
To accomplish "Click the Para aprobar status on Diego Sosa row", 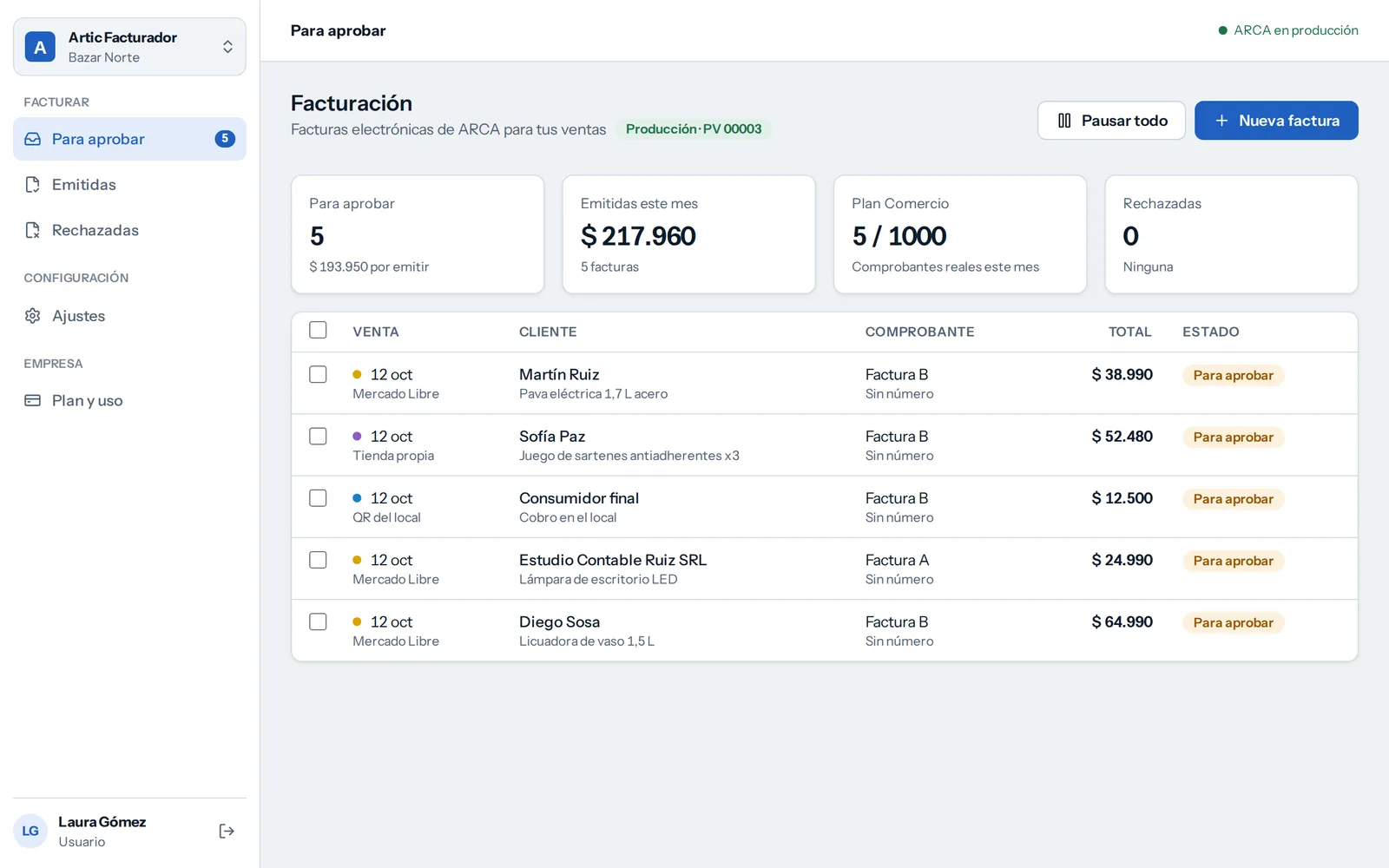I will coord(1233,622).
